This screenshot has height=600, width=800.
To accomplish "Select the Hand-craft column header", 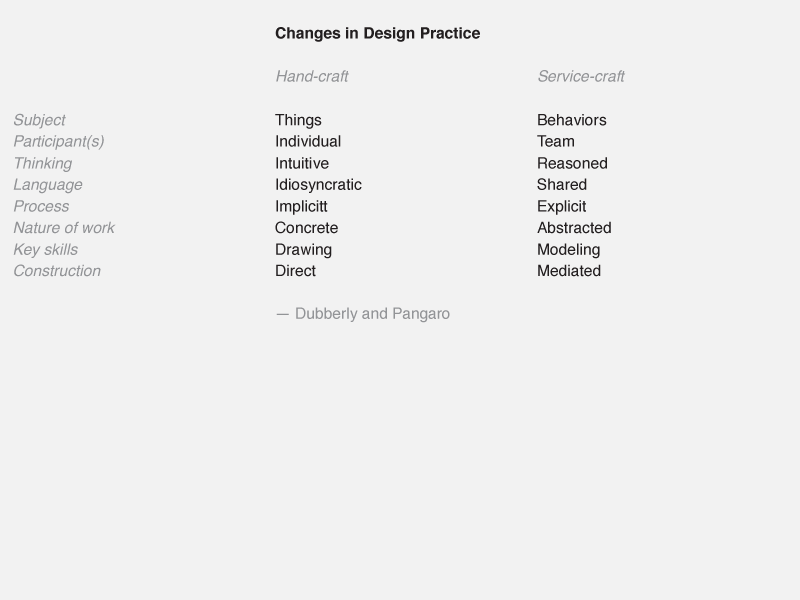I will tap(312, 77).
